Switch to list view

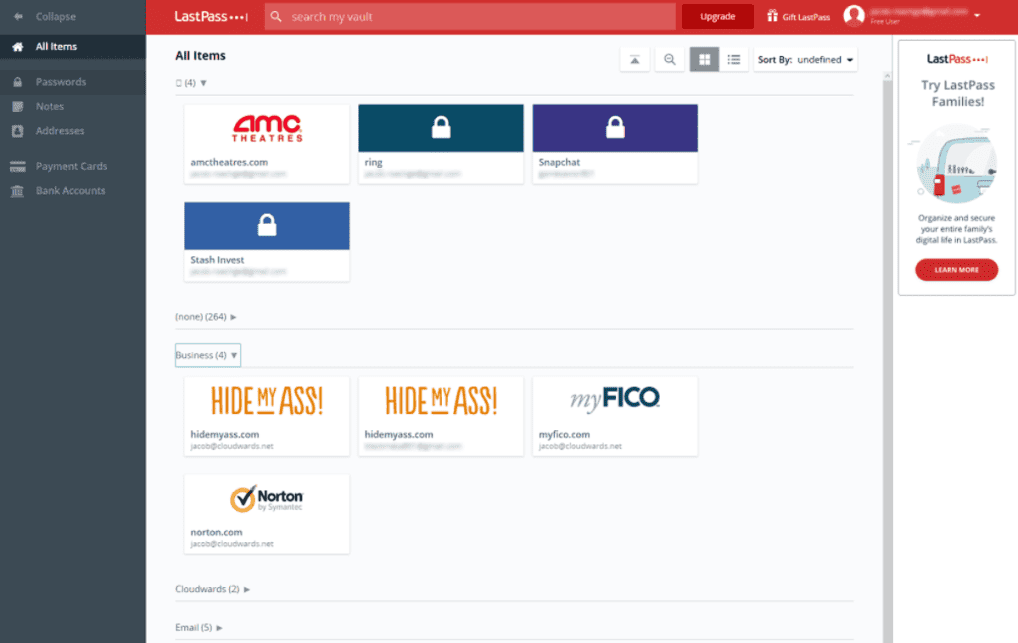(x=734, y=60)
